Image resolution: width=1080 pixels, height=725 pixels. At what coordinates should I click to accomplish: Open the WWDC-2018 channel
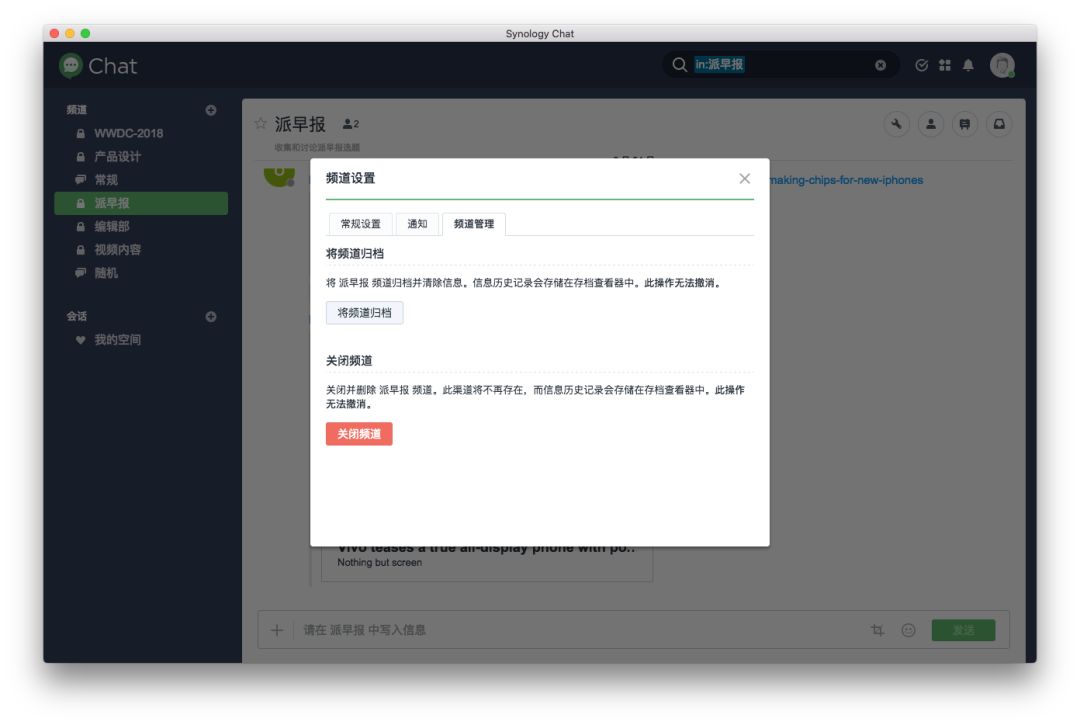click(141, 134)
